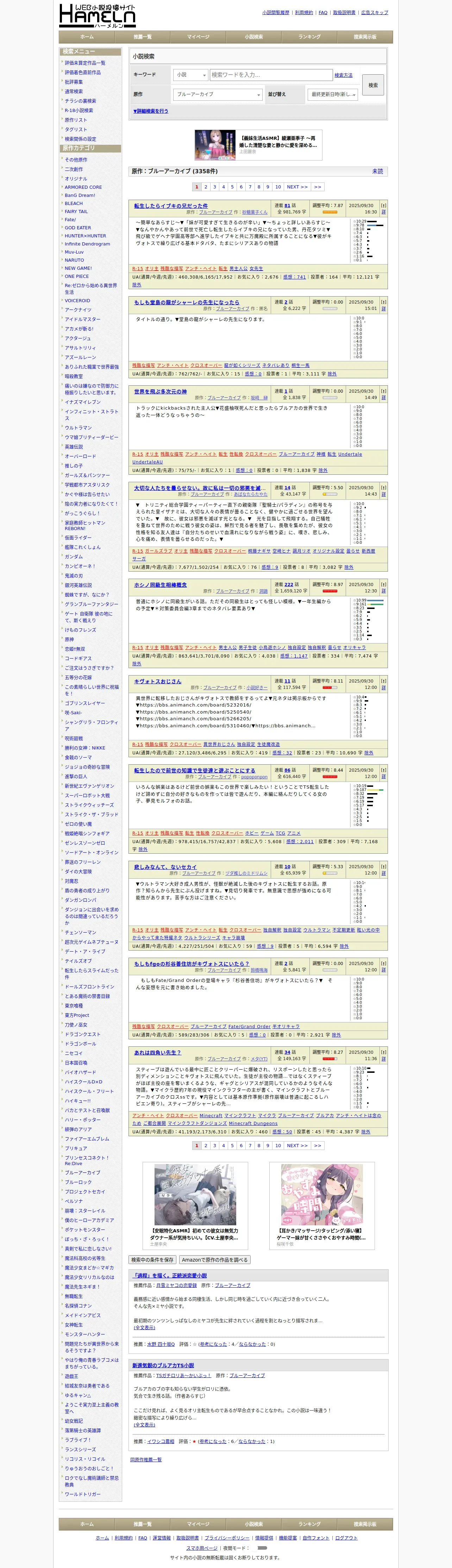Open 詳 details link for ホシノ同級生相棒概念
452x1568 pixels.
pyautogui.click(x=383, y=591)
